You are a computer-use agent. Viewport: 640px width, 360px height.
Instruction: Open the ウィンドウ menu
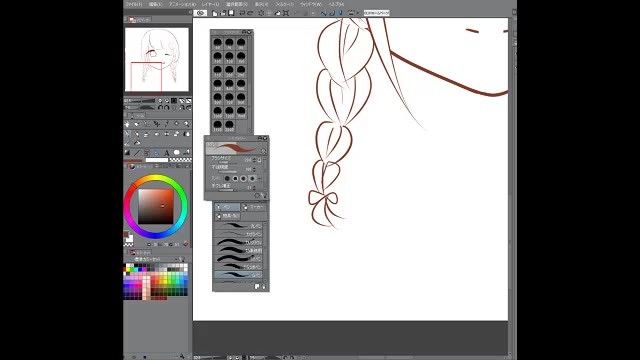coord(311,4)
